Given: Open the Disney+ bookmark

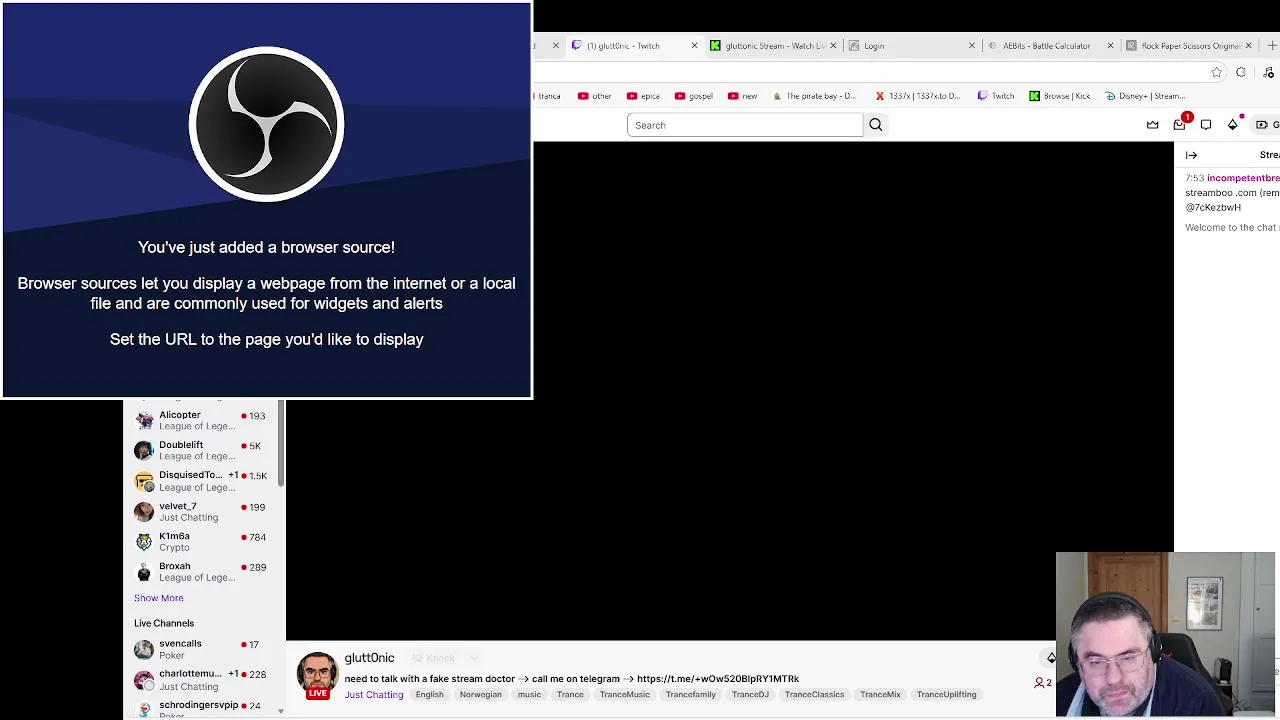Looking at the screenshot, I should click(x=1145, y=96).
